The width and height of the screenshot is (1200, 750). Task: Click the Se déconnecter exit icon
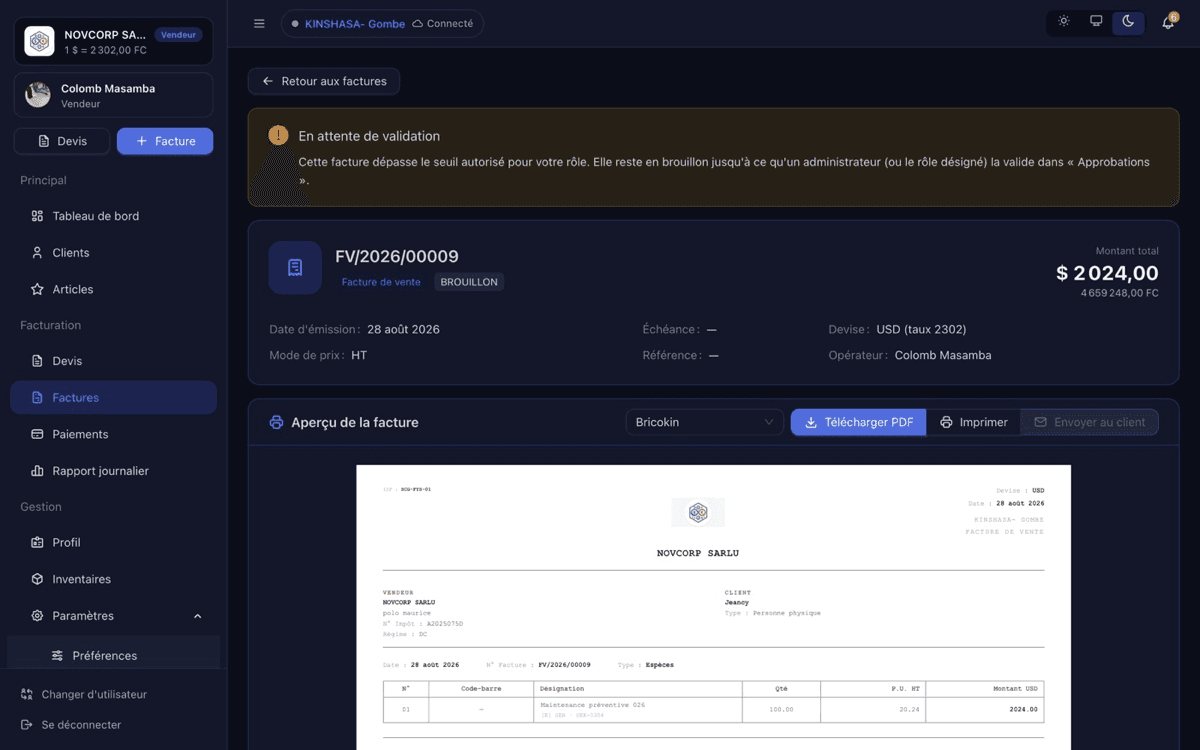(26, 725)
